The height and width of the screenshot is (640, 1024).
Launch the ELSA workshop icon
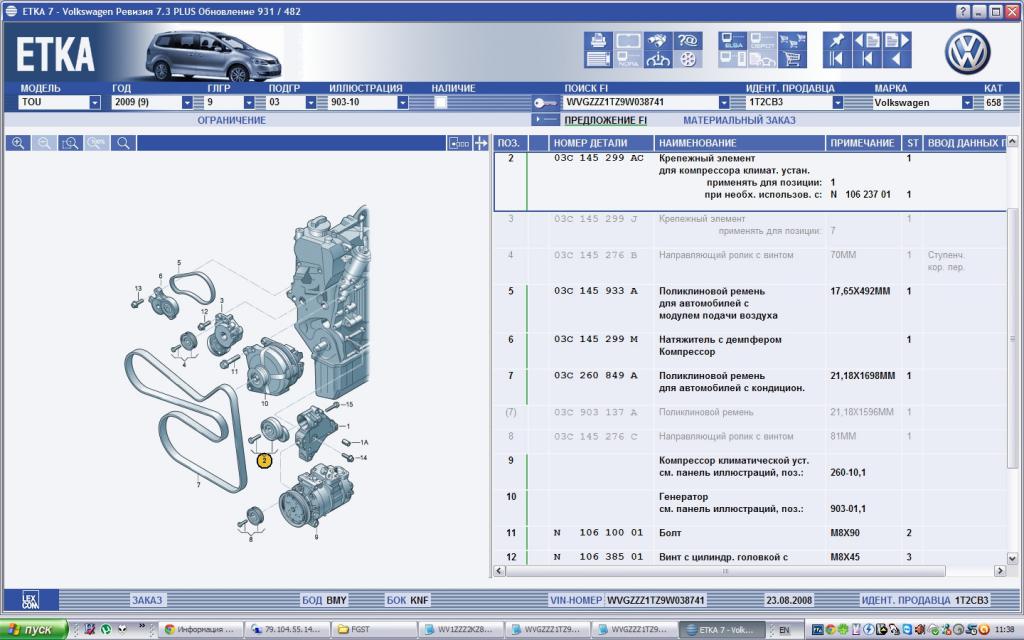733,40
